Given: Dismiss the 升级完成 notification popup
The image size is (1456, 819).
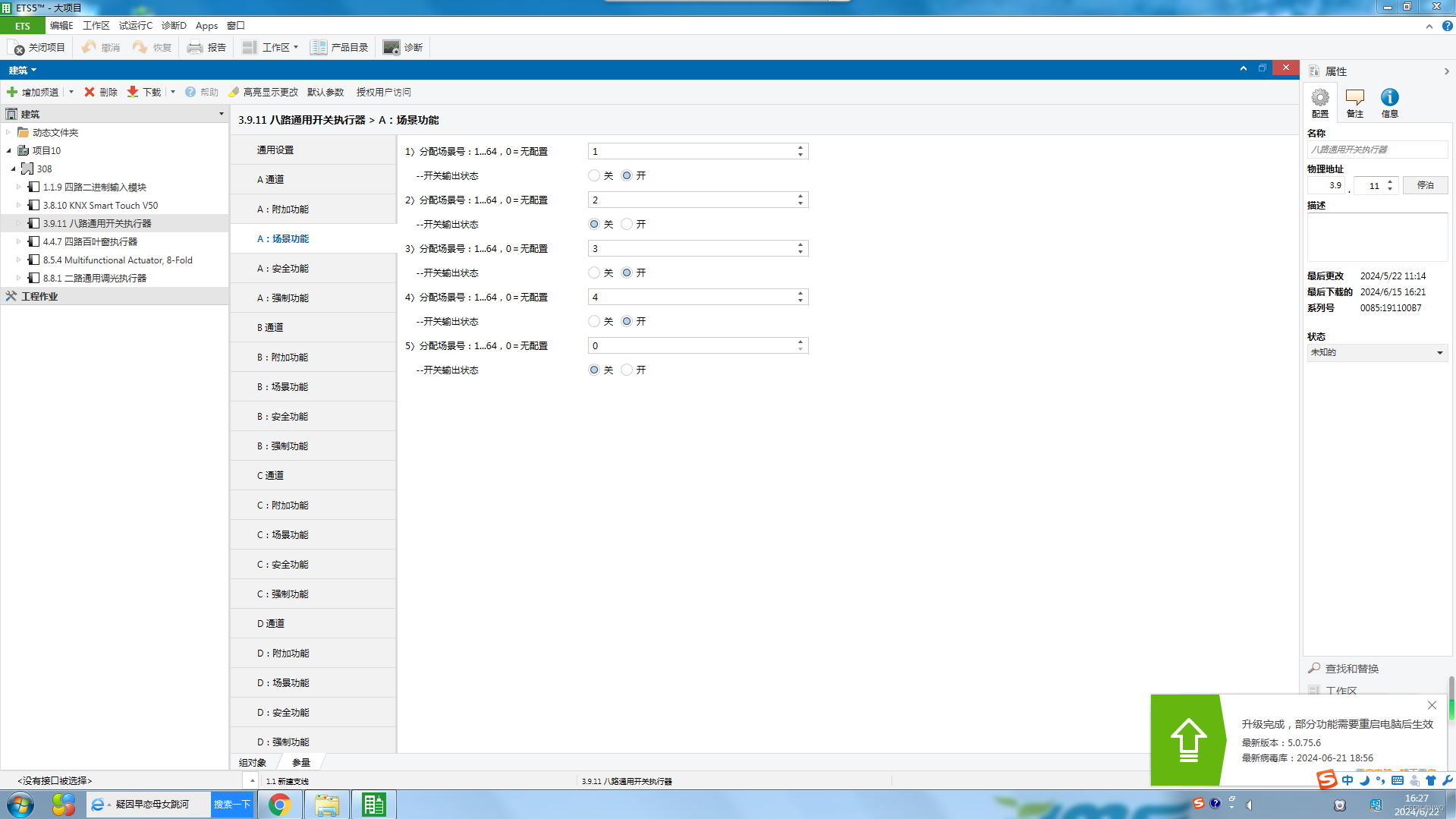Looking at the screenshot, I should [x=1432, y=705].
